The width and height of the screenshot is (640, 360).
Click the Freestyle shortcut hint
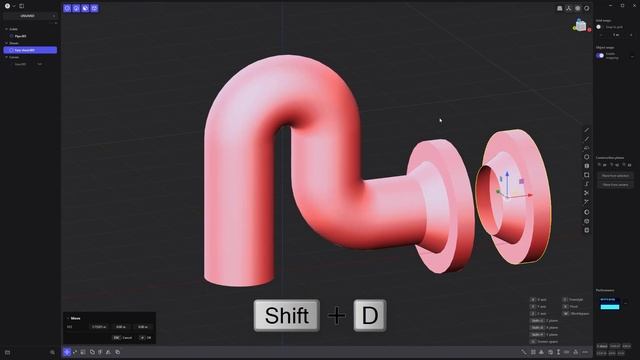point(573,300)
